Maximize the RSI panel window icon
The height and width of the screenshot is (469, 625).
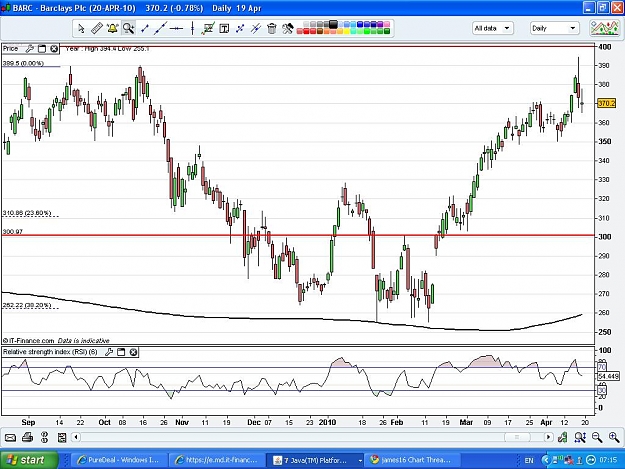(x=121, y=352)
